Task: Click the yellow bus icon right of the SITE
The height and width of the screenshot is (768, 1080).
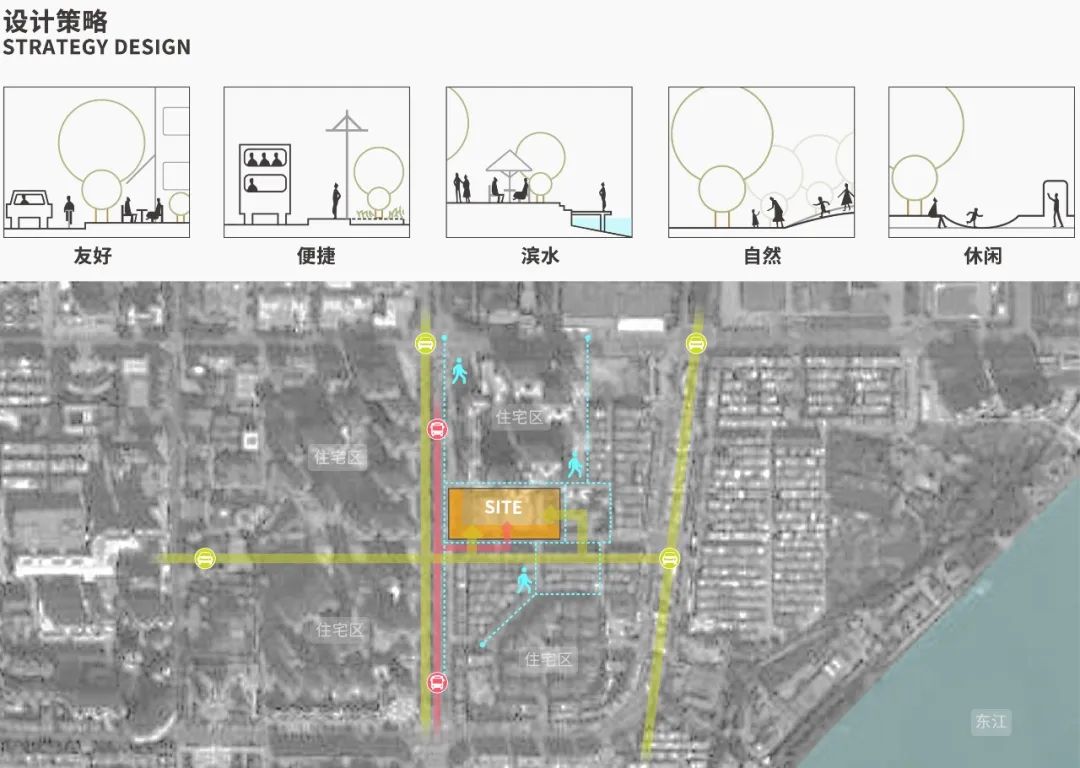Action: click(x=668, y=557)
